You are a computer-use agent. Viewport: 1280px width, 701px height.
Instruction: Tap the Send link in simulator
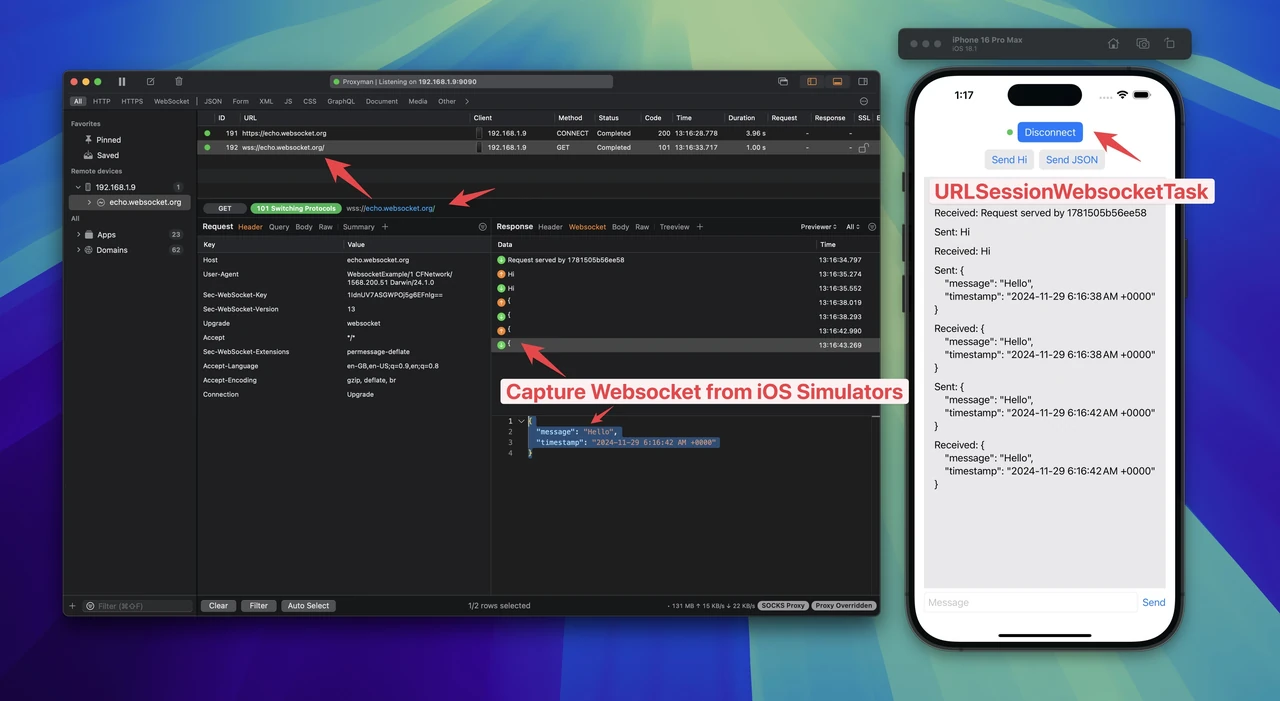click(x=1154, y=603)
